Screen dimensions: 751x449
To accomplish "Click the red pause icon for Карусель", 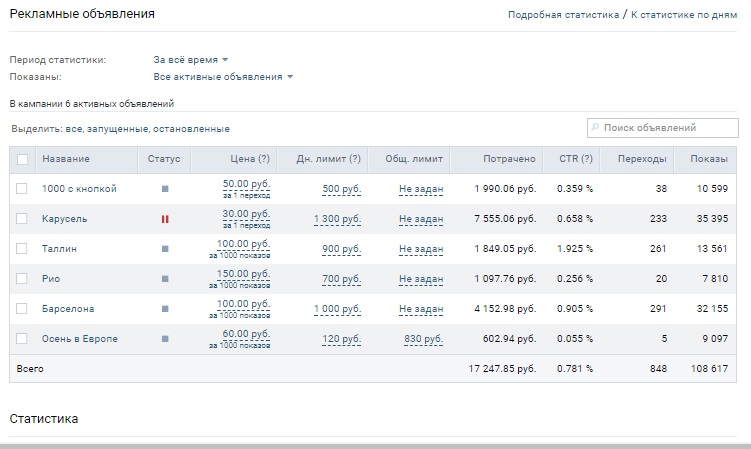I will tap(164, 218).
